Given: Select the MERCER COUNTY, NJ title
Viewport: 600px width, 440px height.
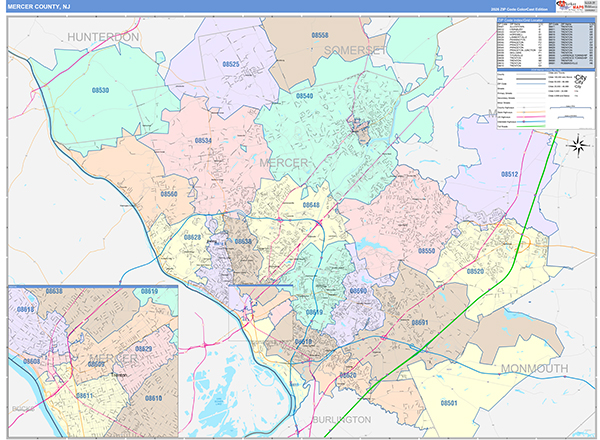Looking at the screenshot, I should [x=40, y=7].
